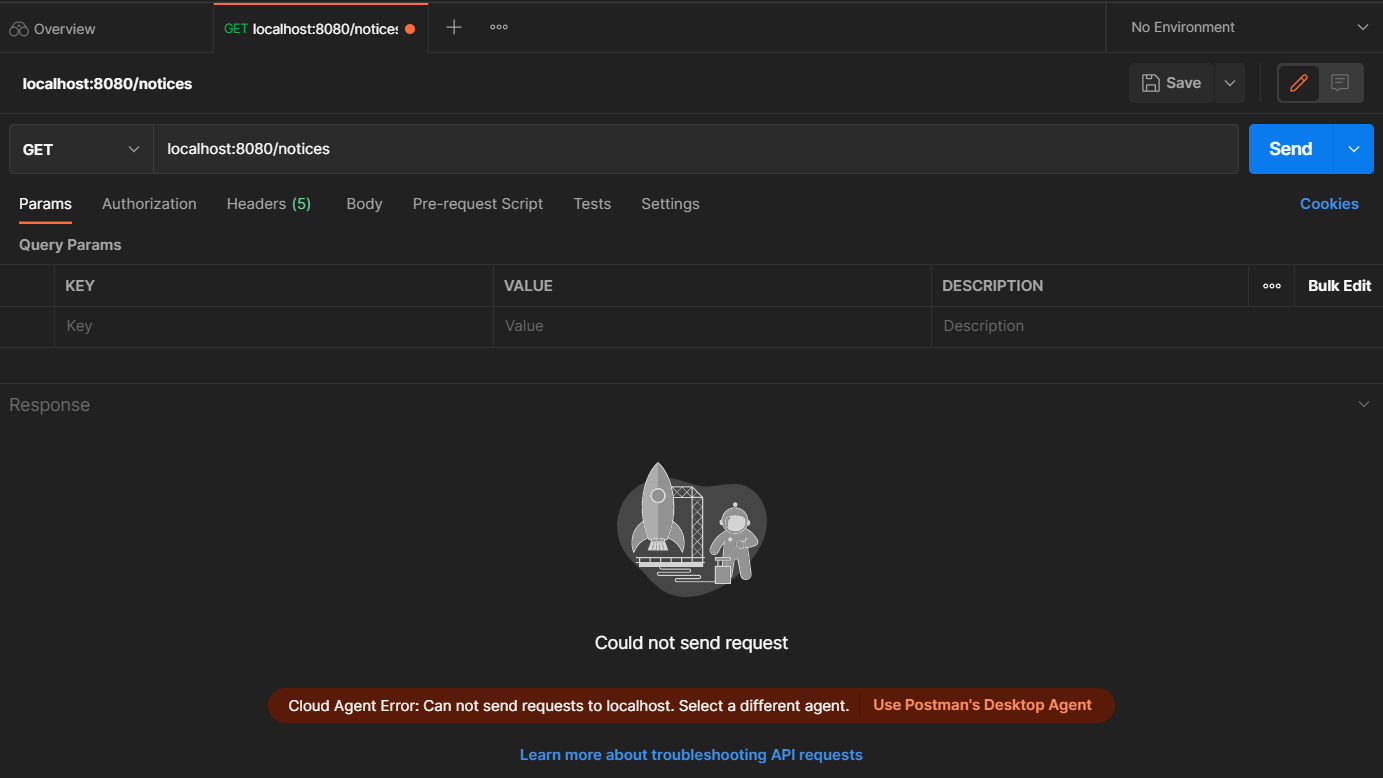Click the DESCRIPTION column header
The height and width of the screenshot is (778, 1383).
(992, 286)
